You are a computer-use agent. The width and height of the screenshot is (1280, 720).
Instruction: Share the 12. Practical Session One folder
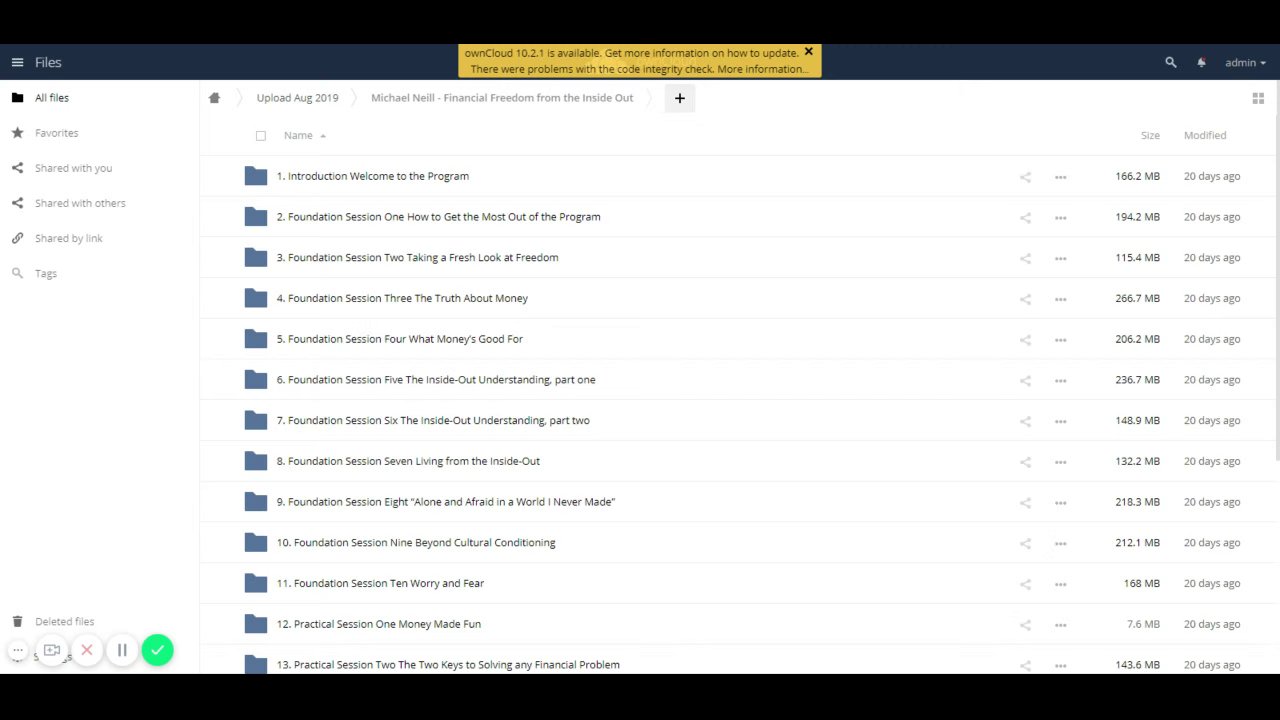[1025, 625]
